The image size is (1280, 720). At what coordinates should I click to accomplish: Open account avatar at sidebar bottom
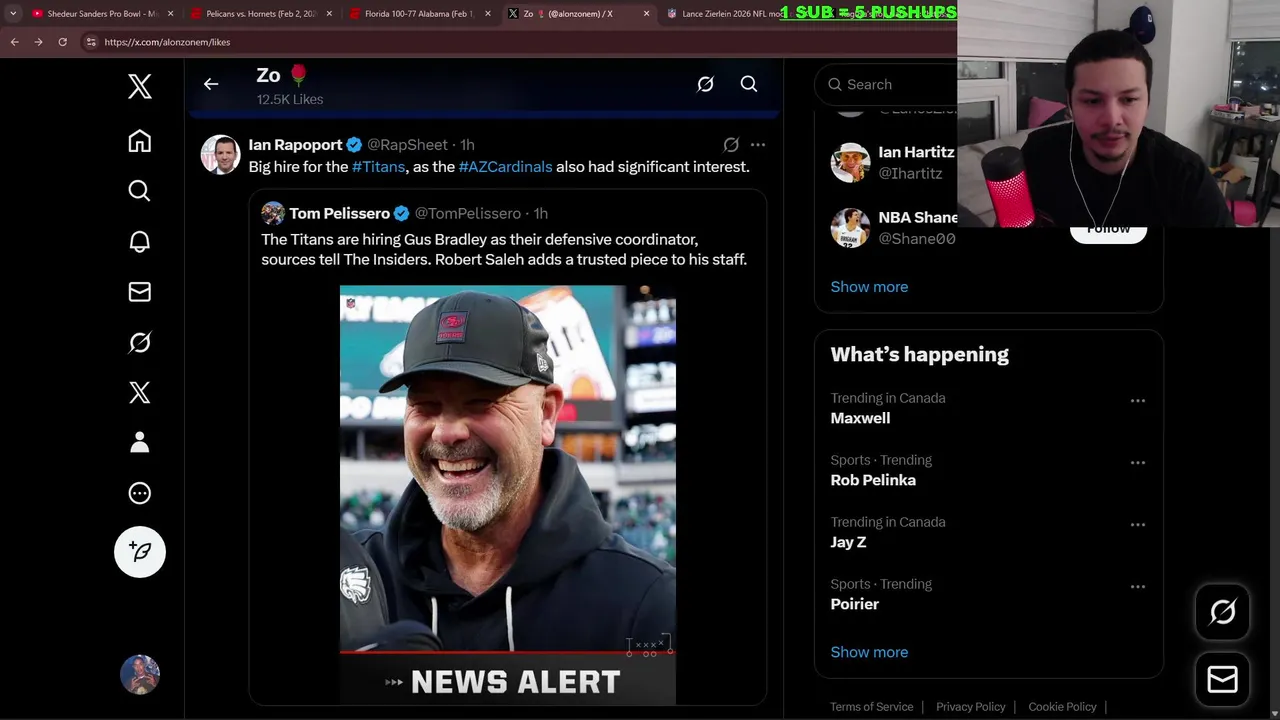click(140, 675)
